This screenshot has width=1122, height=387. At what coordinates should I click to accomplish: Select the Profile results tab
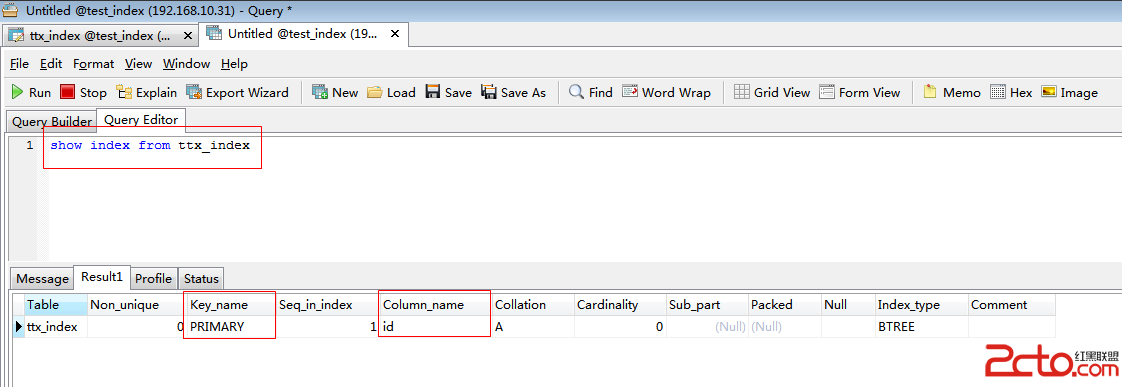pos(153,278)
